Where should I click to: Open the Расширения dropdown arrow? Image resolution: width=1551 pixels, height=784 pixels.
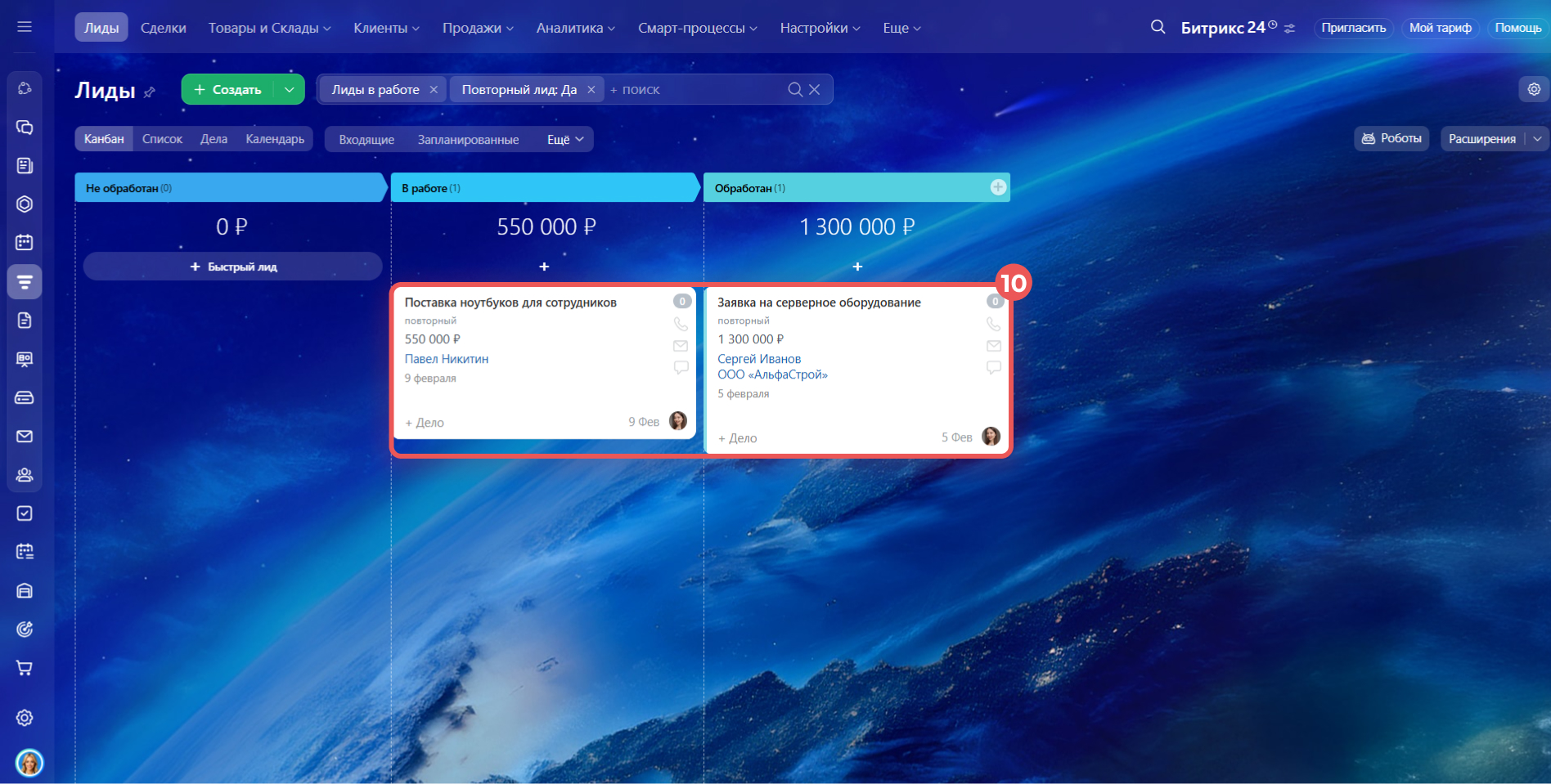[x=1537, y=139]
